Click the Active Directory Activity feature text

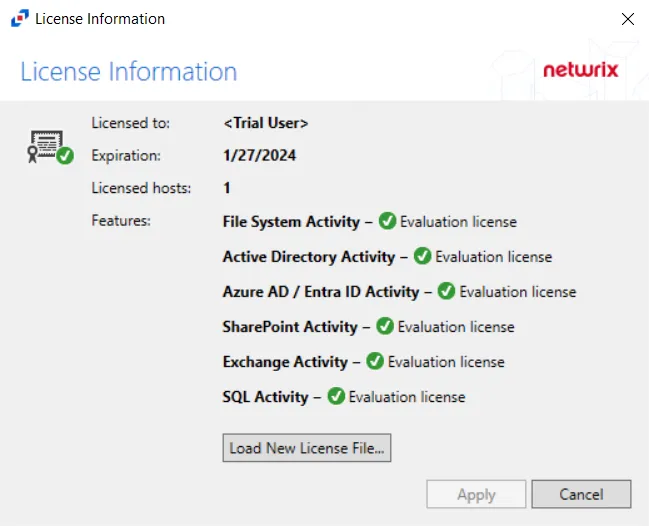pos(309,257)
